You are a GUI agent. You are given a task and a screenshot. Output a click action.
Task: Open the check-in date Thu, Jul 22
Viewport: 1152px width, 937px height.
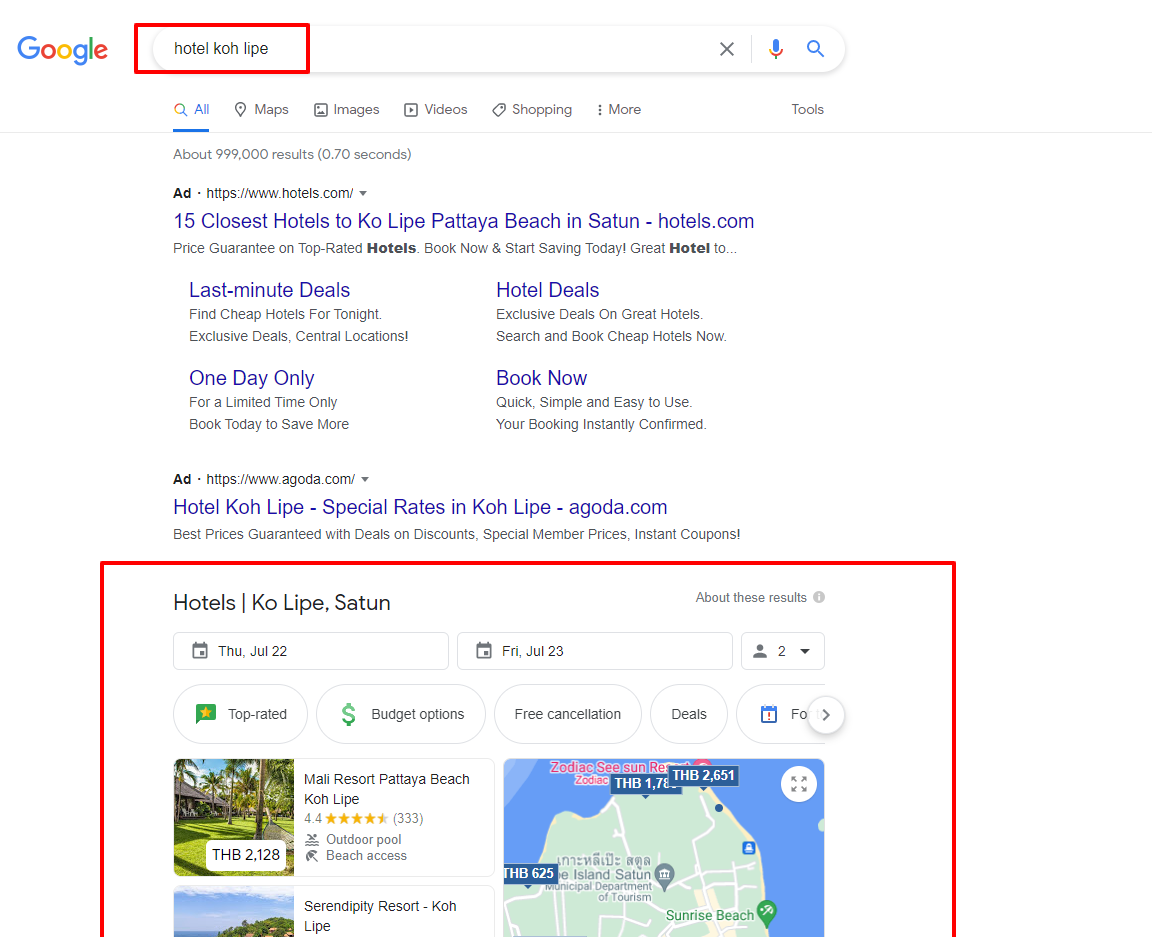click(x=311, y=651)
